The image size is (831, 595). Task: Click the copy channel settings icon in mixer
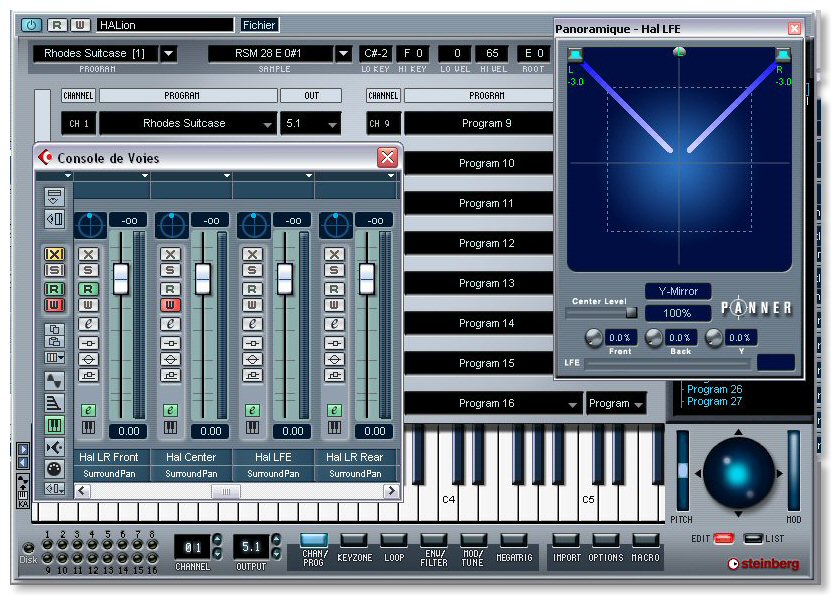(x=54, y=330)
